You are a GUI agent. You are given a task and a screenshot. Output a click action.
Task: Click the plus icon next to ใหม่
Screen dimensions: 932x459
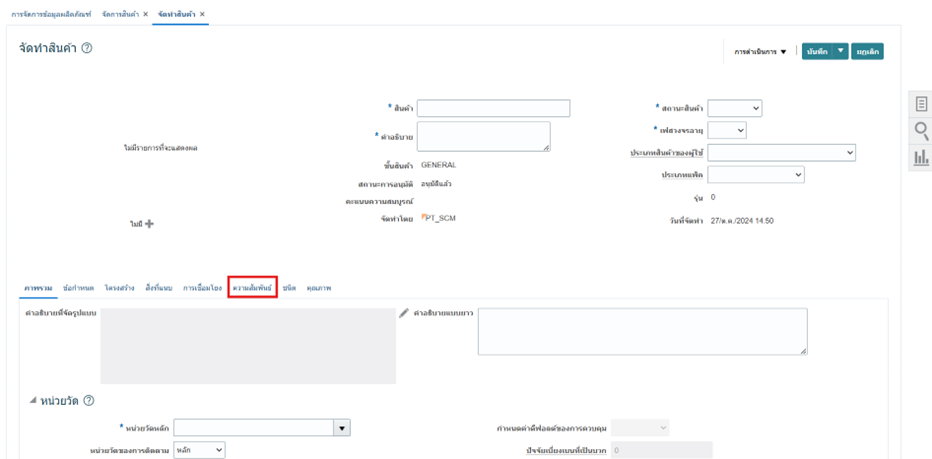tap(149, 224)
